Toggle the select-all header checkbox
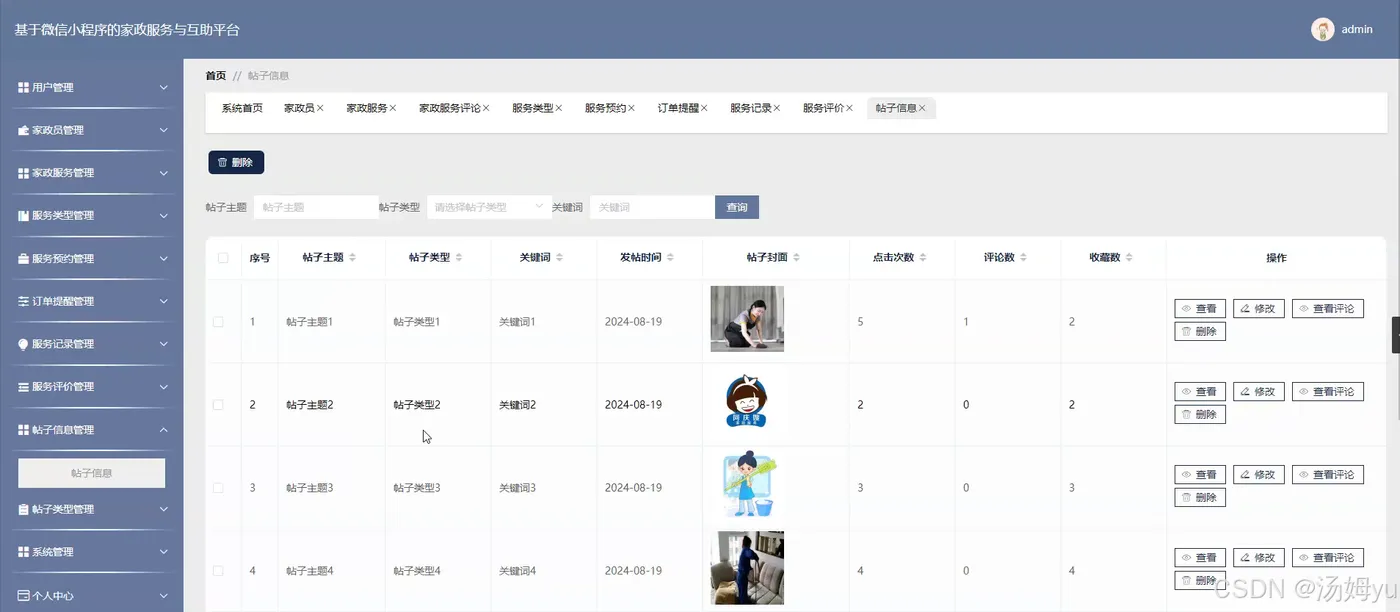This screenshot has width=1400, height=612. tap(223, 258)
